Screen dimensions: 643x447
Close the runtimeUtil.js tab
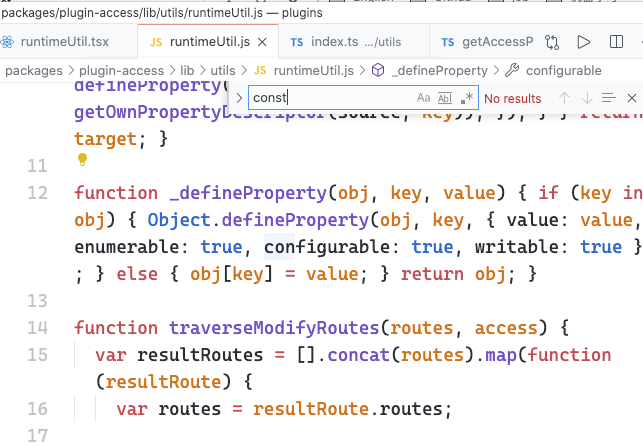(262, 42)
